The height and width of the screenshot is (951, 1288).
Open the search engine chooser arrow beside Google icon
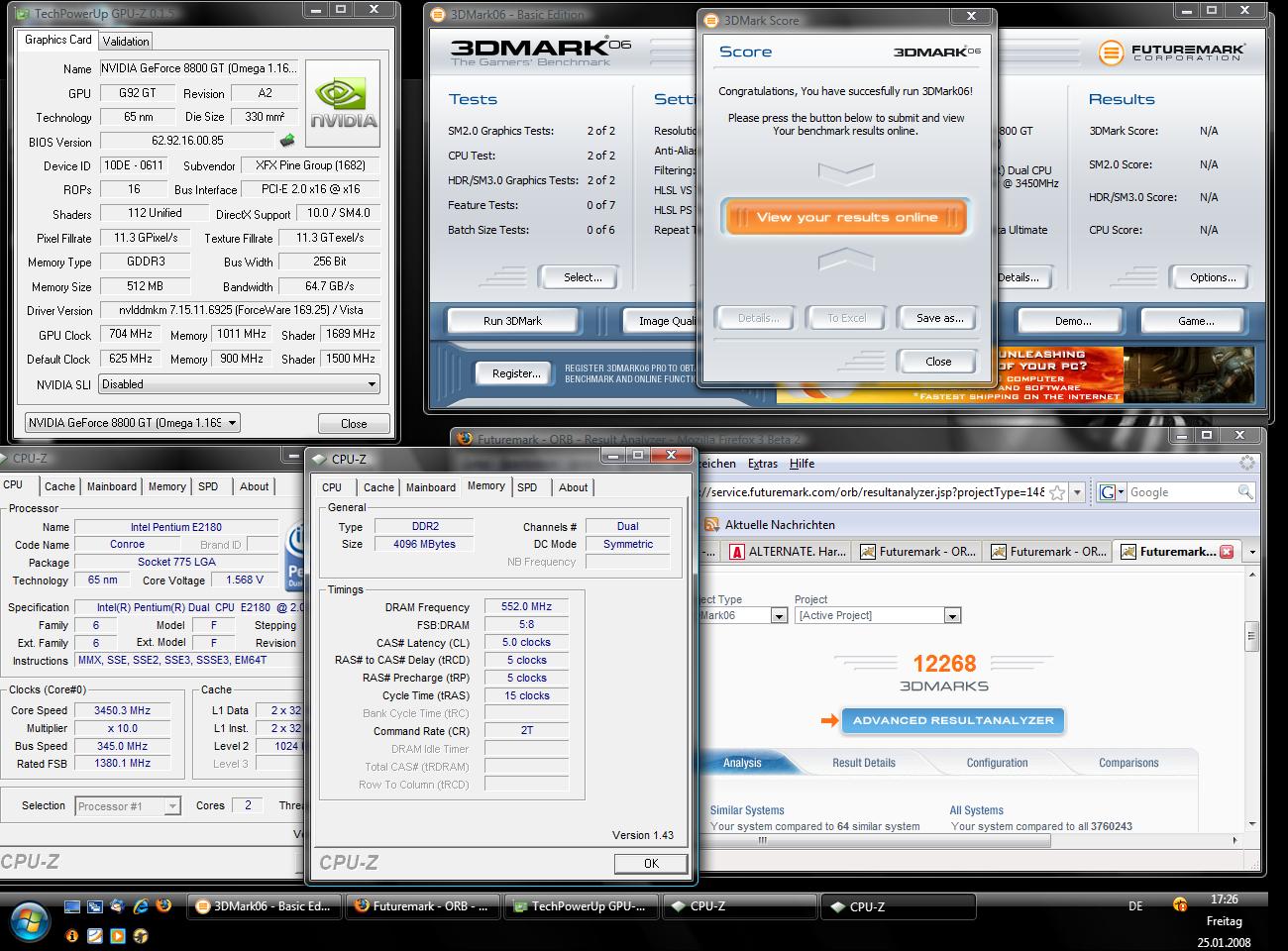tap(1121, 492)
